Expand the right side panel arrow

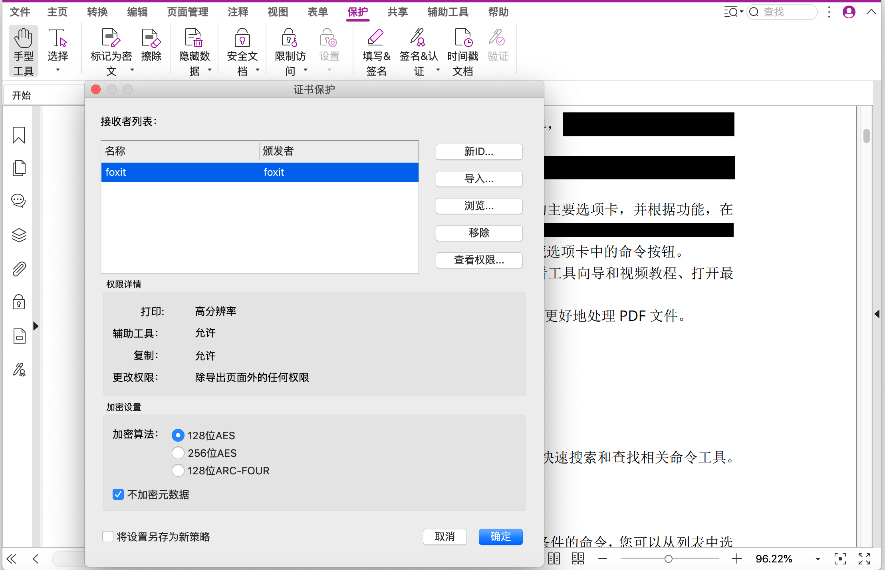(877, 313)
